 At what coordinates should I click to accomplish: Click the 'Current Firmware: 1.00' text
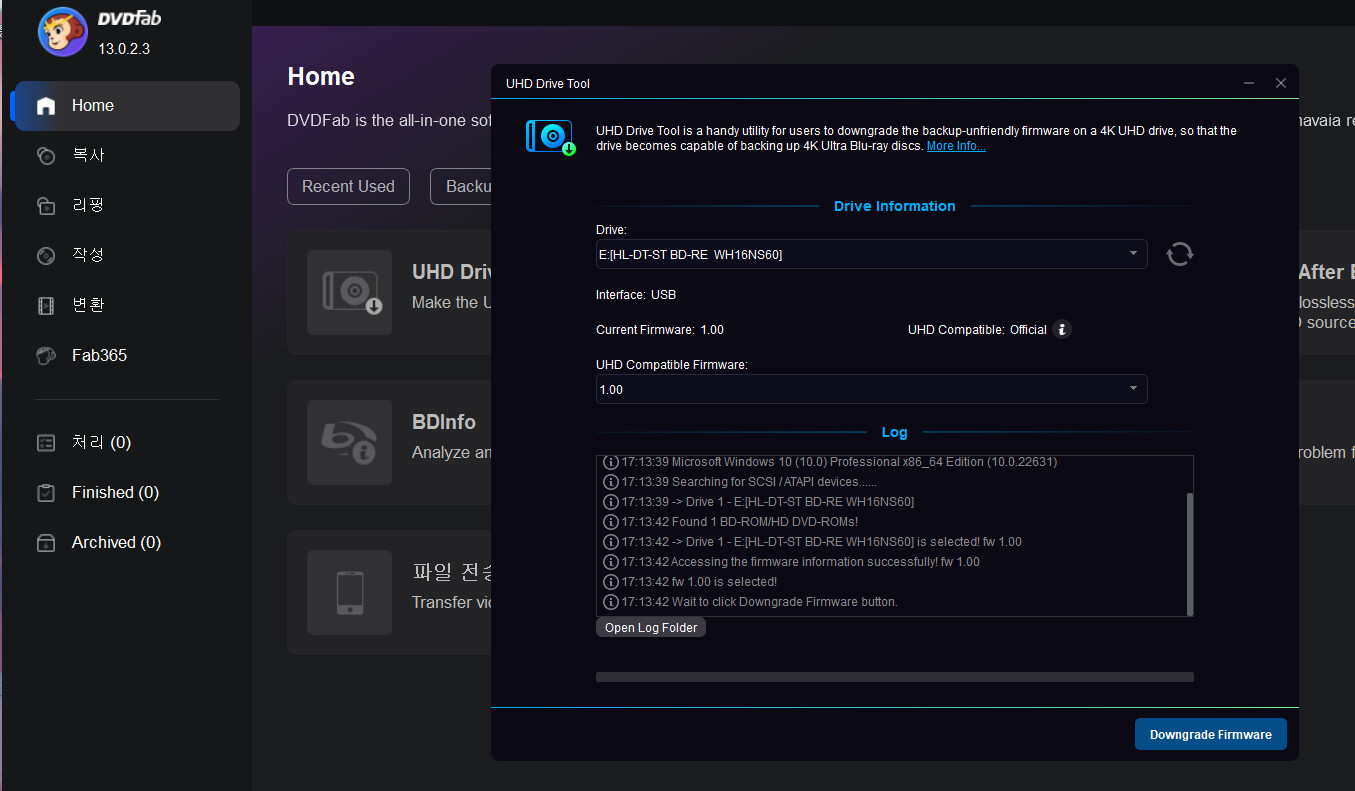pos(660,329)
